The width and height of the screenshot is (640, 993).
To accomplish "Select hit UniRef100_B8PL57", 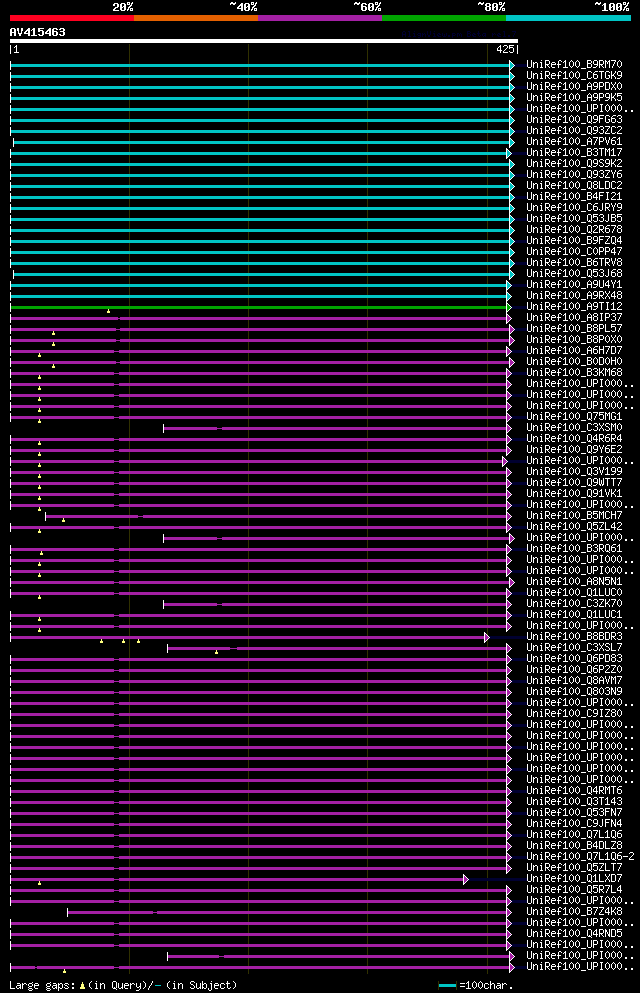I will (x=574, y=329).
